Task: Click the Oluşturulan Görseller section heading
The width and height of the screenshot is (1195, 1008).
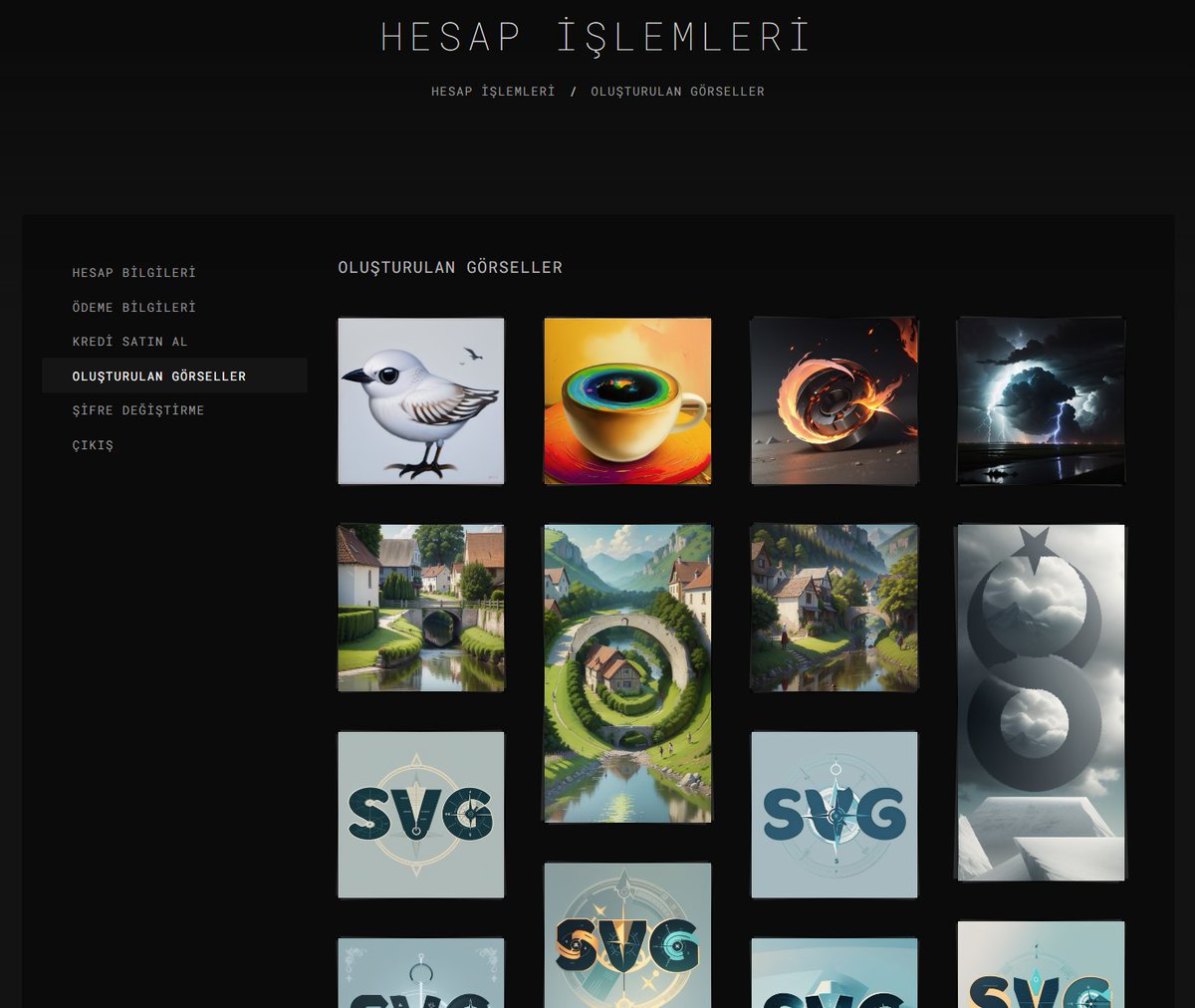Action: click(450, 267)
